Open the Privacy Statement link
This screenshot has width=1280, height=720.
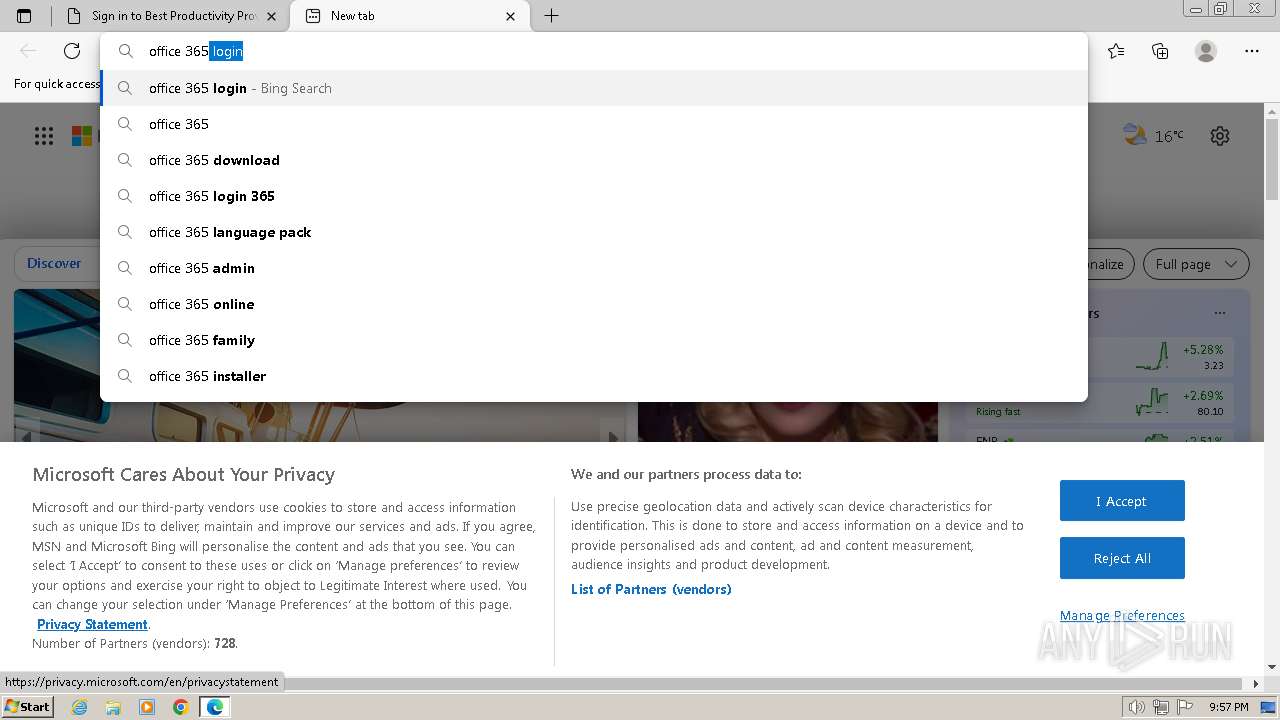92,624
